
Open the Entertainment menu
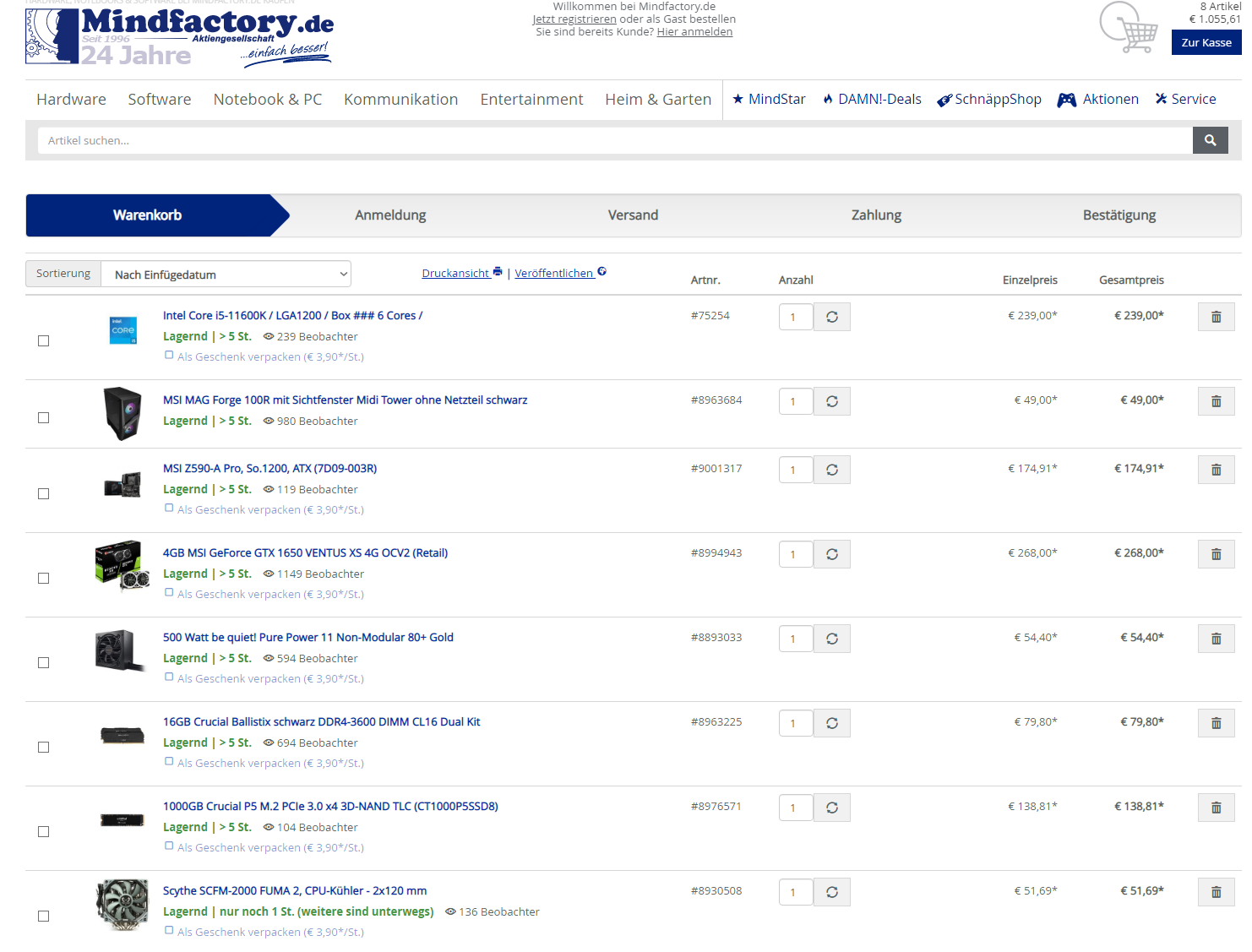[531, 99]
